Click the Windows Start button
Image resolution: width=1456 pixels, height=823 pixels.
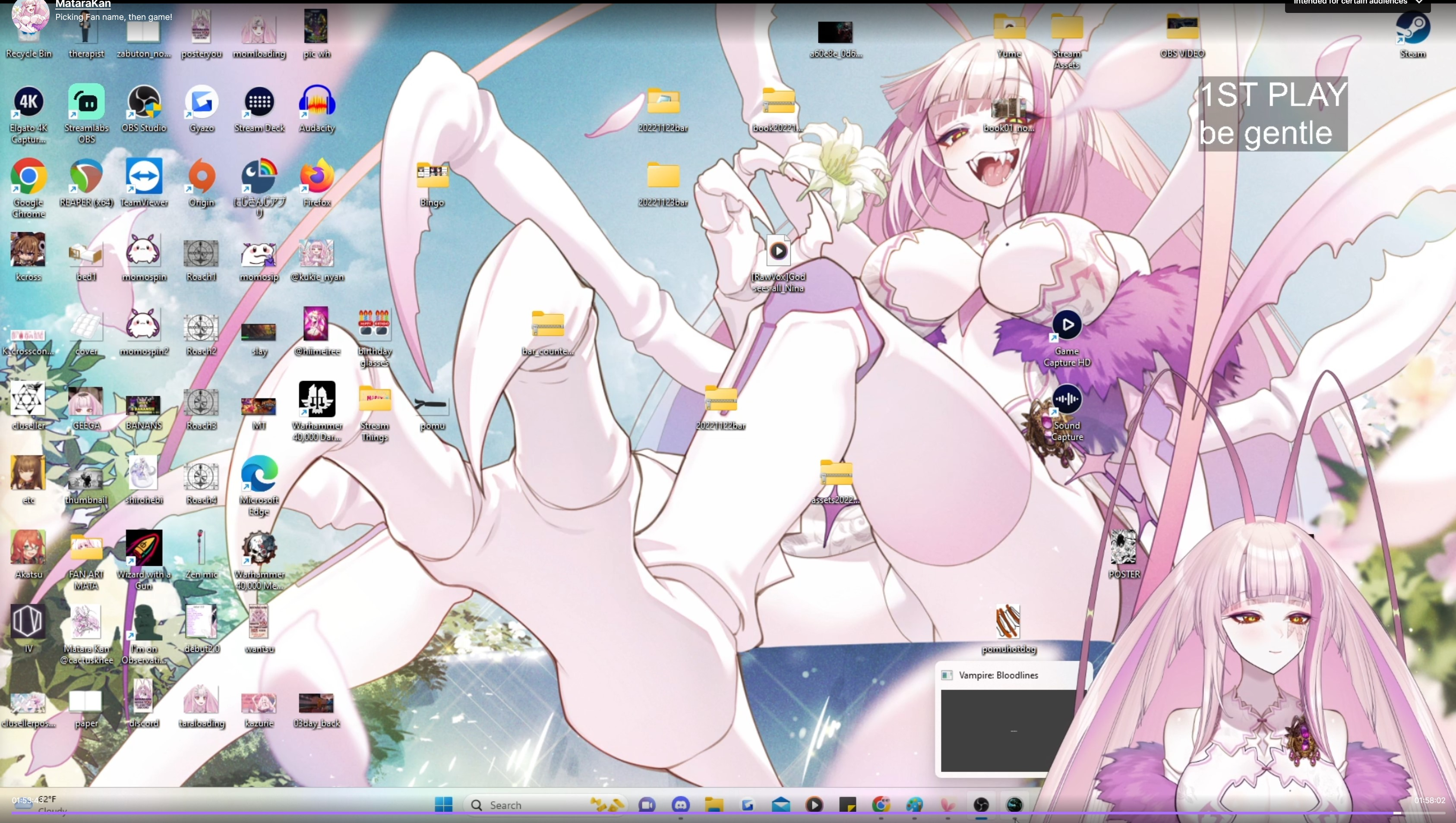444,804
